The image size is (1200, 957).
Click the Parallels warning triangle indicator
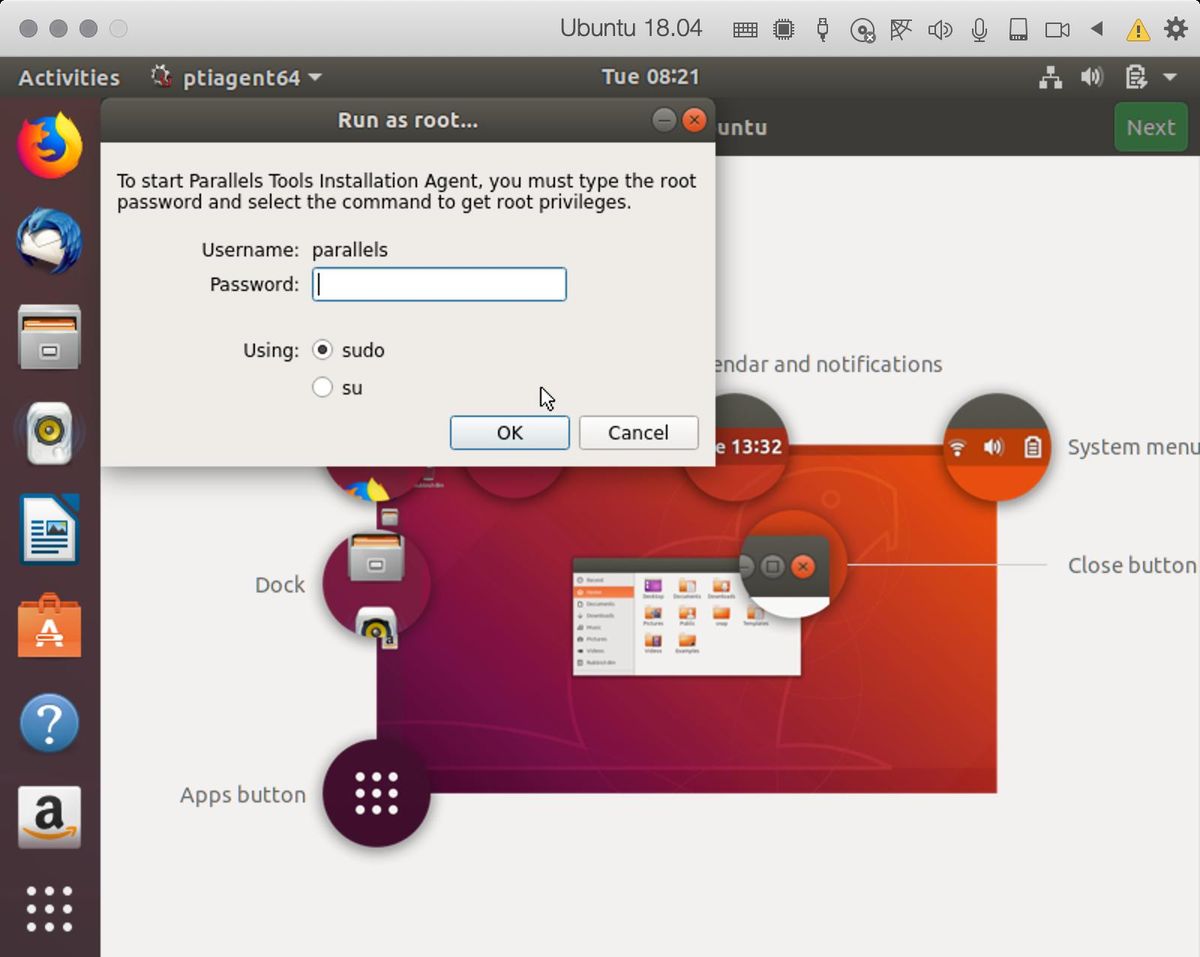1138,28
